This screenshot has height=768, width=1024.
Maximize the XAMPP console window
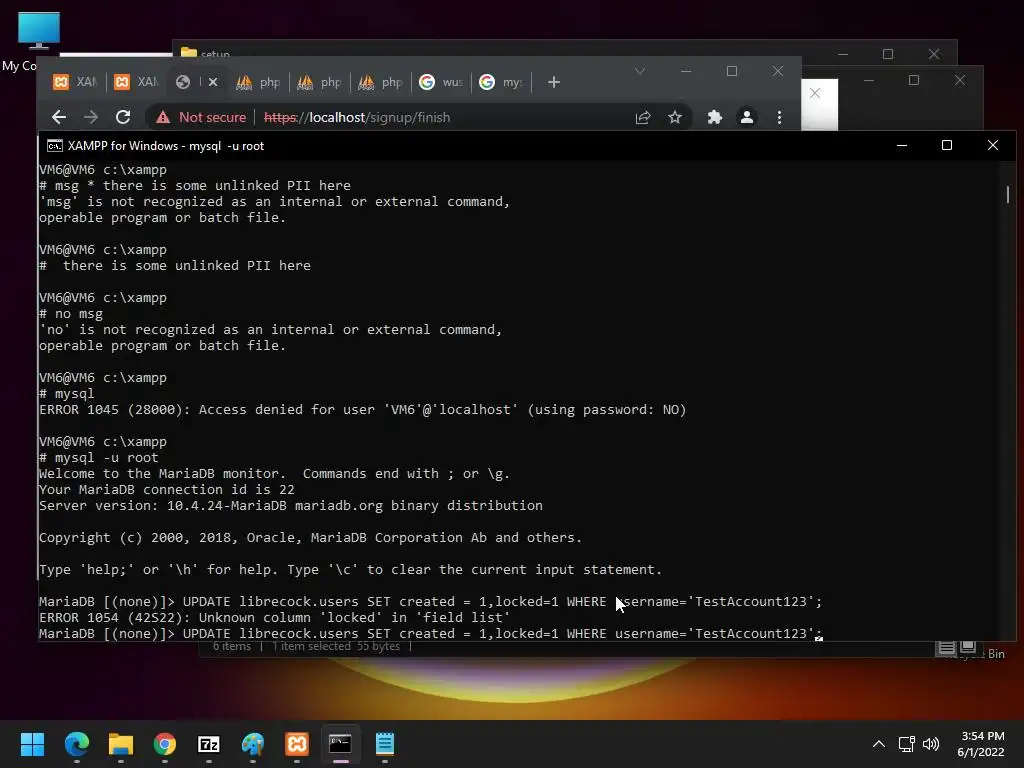pyautogui.click(x=947, y=145)
